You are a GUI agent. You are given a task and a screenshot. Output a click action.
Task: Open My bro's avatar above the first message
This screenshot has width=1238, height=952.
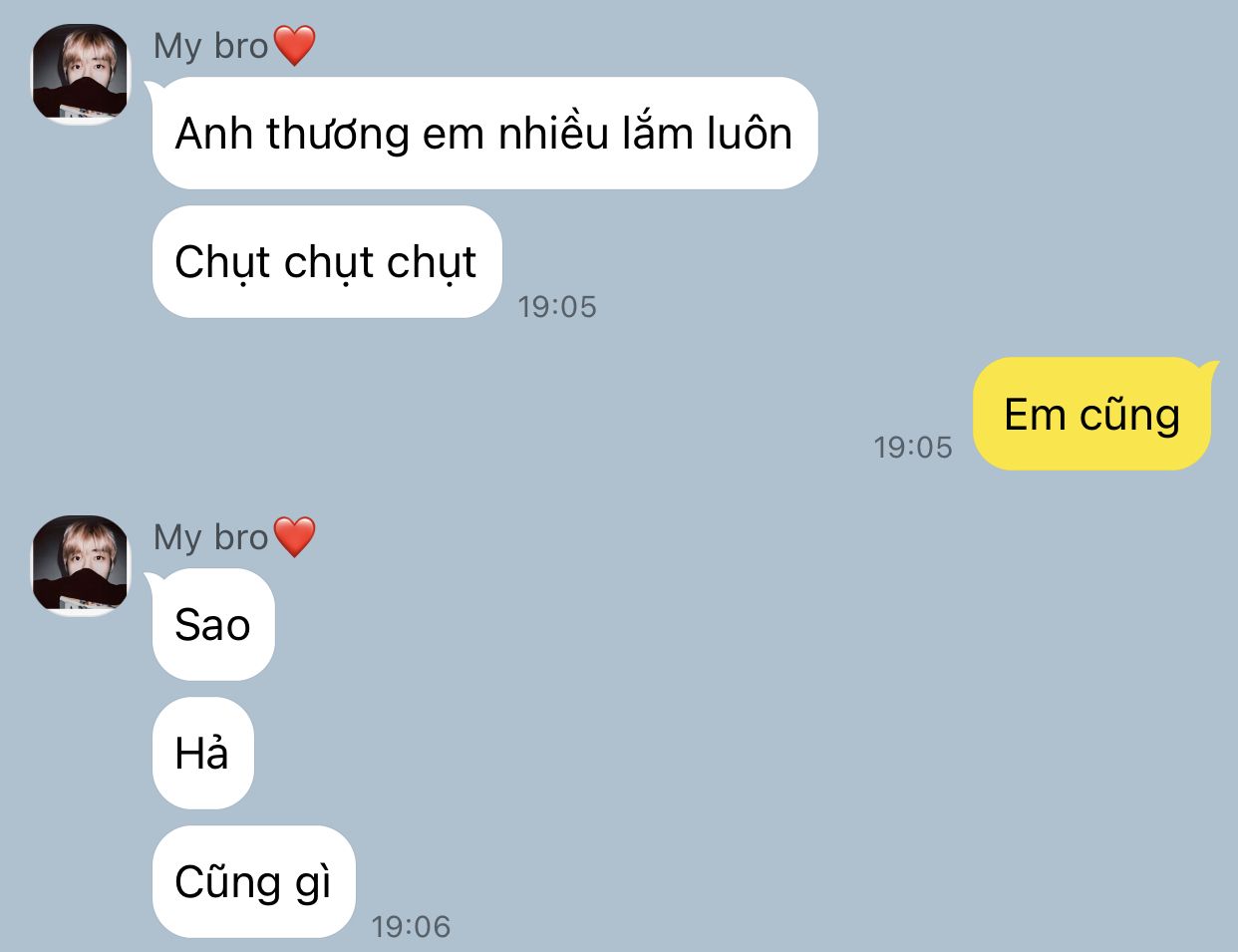point(81,74)
